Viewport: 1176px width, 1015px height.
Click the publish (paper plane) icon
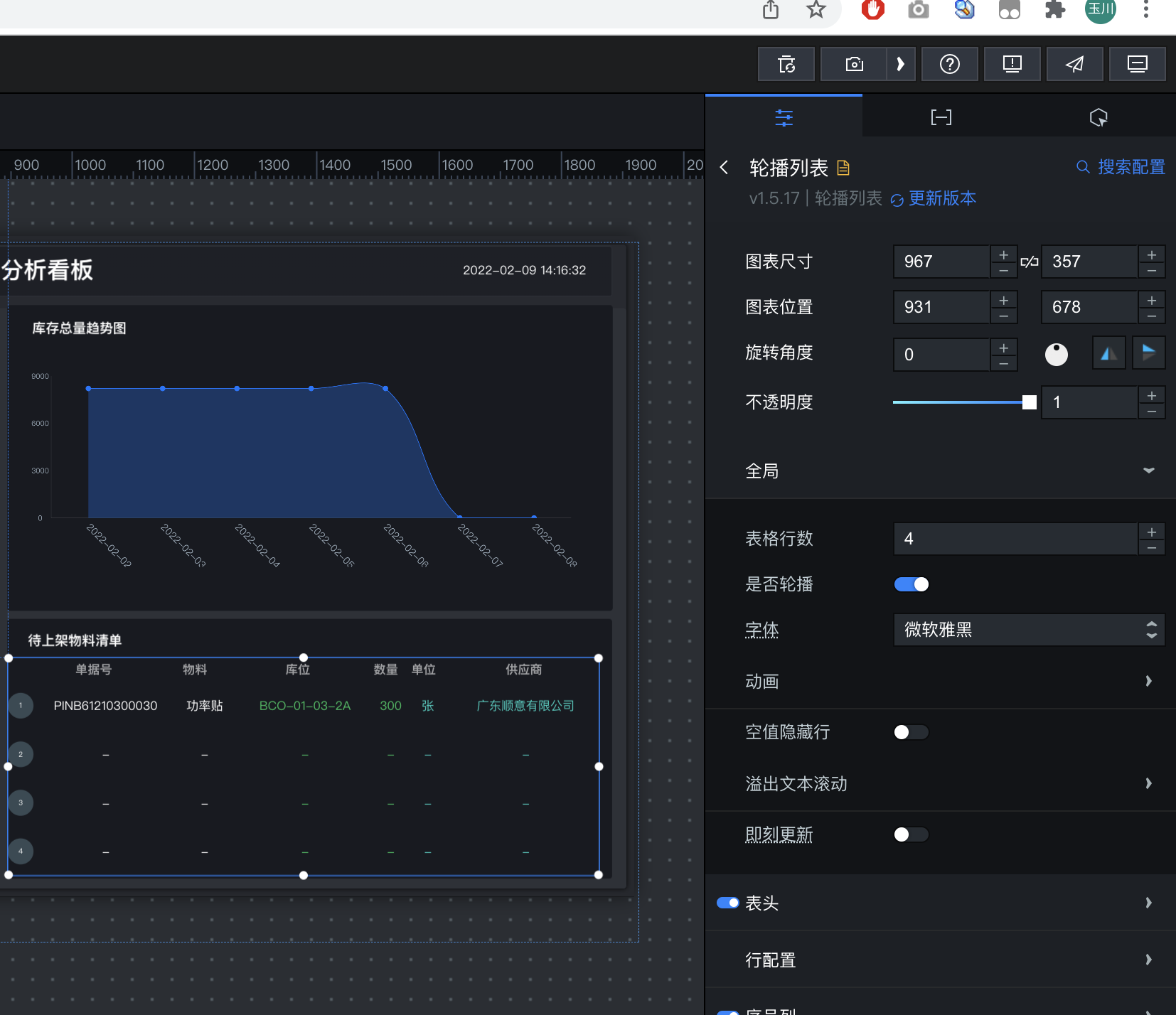tap(1074, 64)
